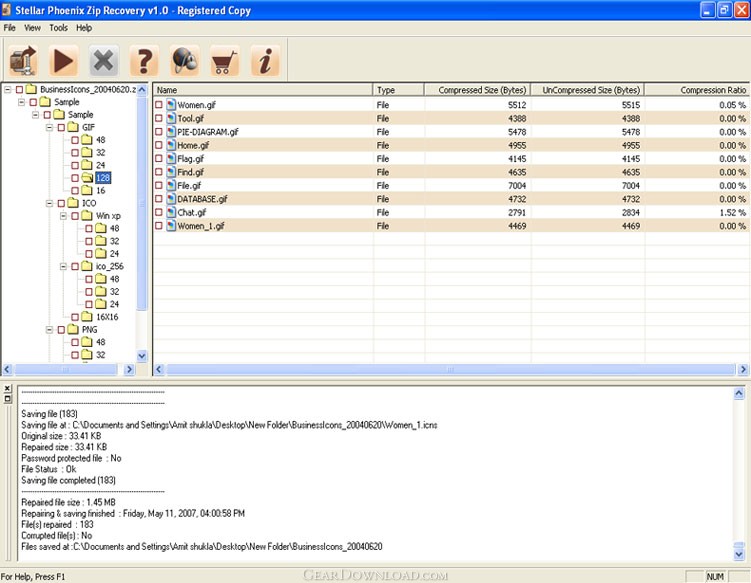Viewport: 751px width, 583px height.
Task: Close the log panel with small x
Action: (7, 389)
